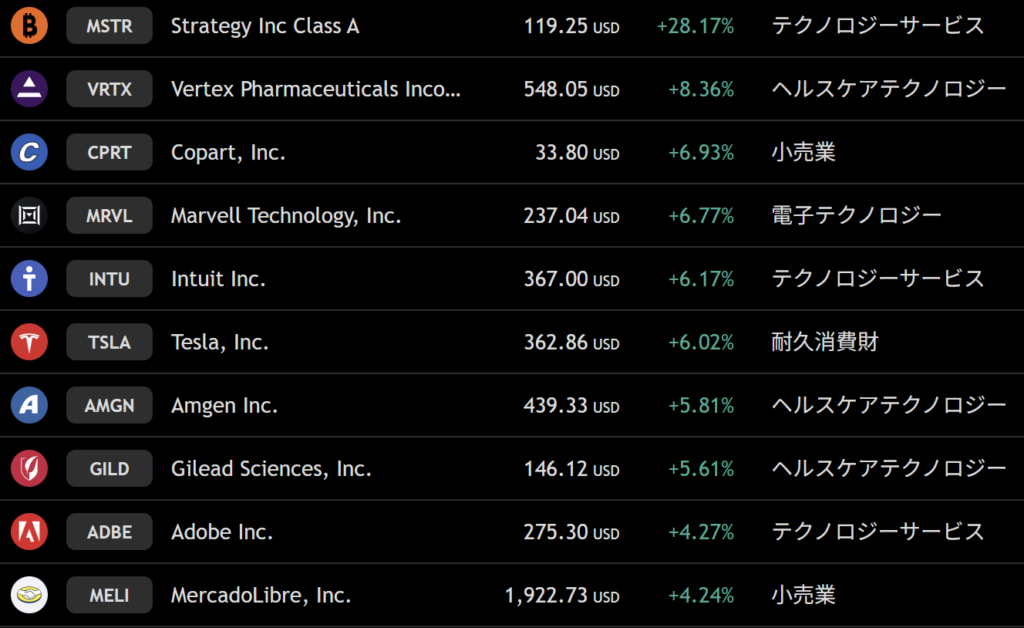
Task: Select the MELI ticker badge
Action: tap(109, 595)
